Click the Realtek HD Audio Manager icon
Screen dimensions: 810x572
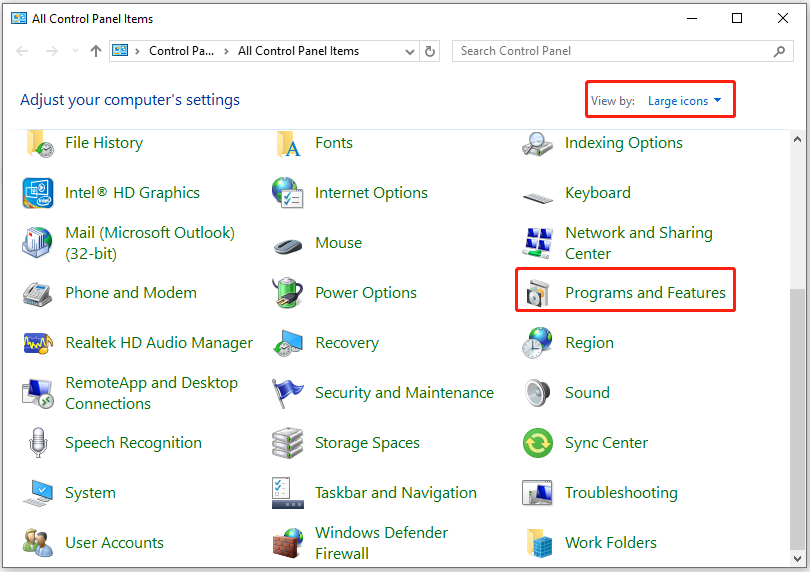pos(38,343)
